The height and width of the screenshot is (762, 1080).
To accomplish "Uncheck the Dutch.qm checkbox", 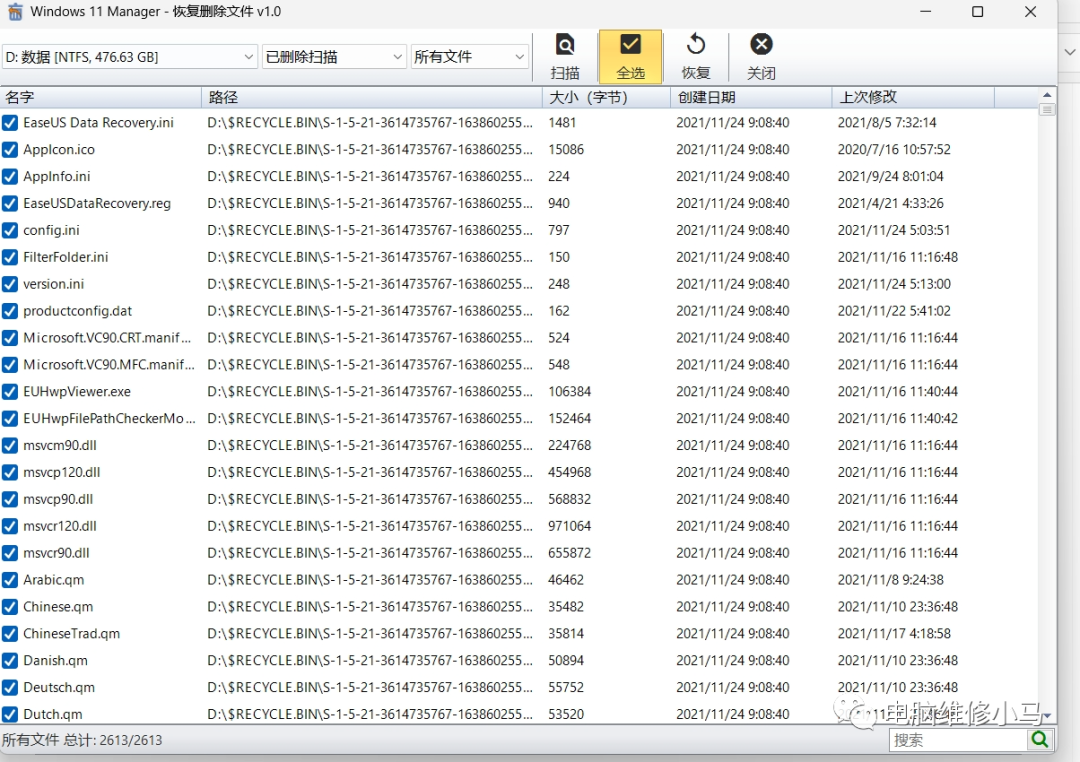I will (x=10, y=714).
